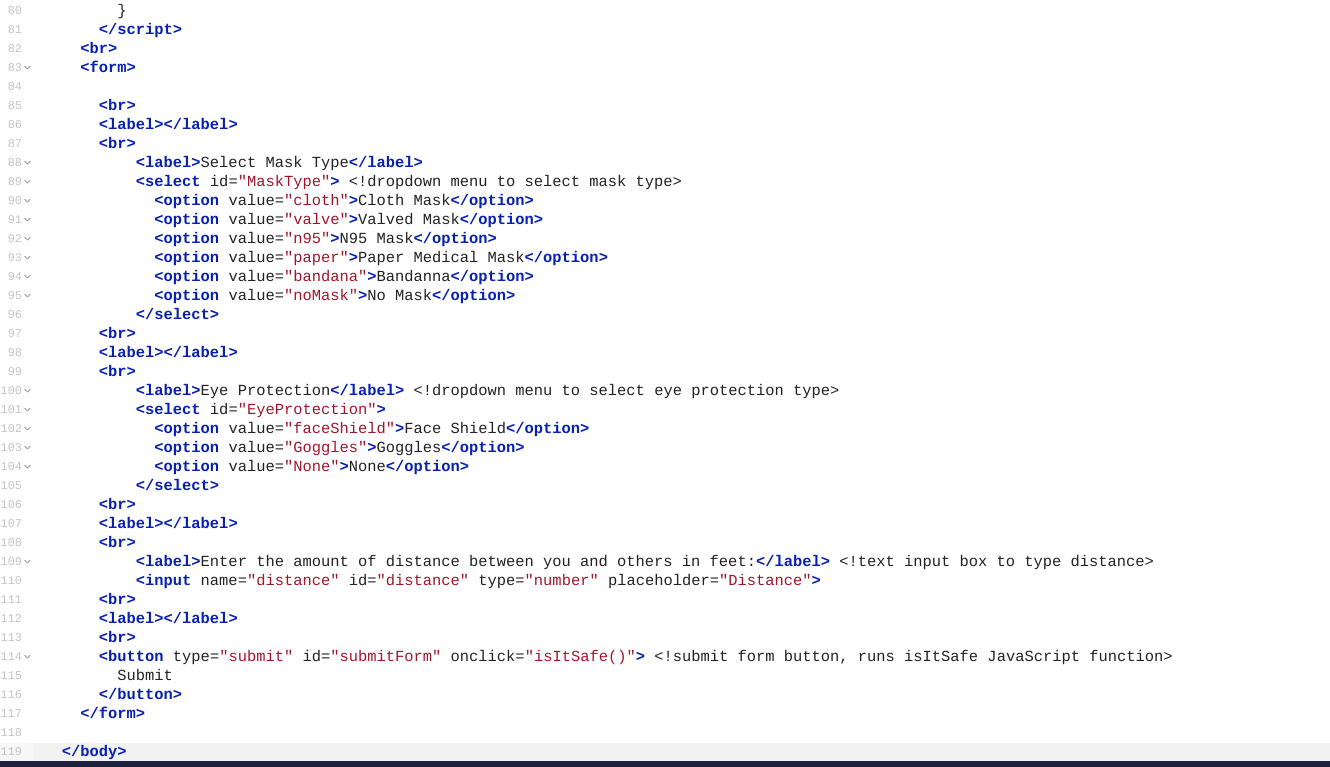Click the empty label tags on line 86
The width and height of the screenshot is (1330, 767).
tap(168, 125)
